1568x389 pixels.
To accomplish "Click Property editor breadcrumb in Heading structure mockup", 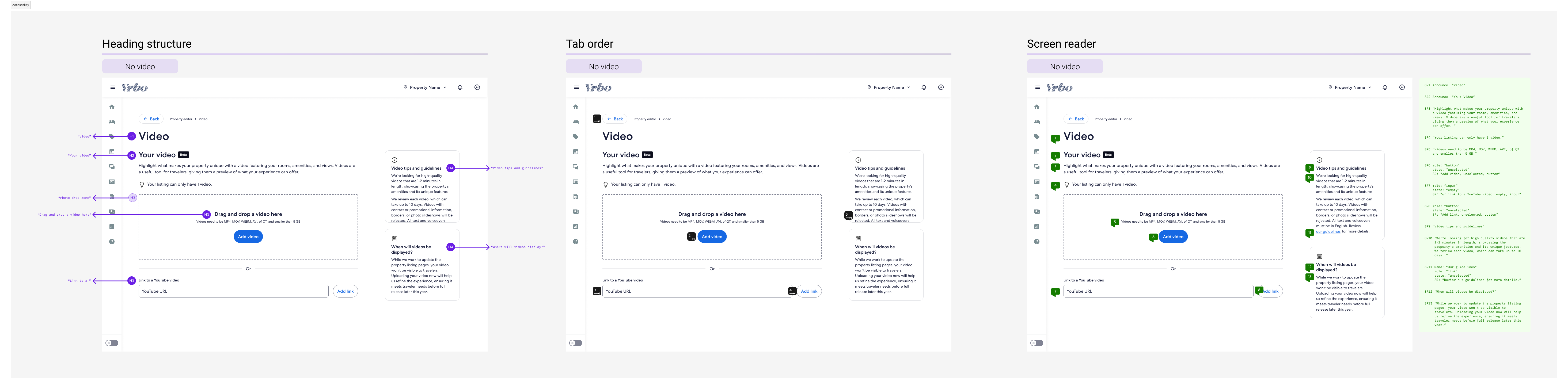I will [181, 119].
